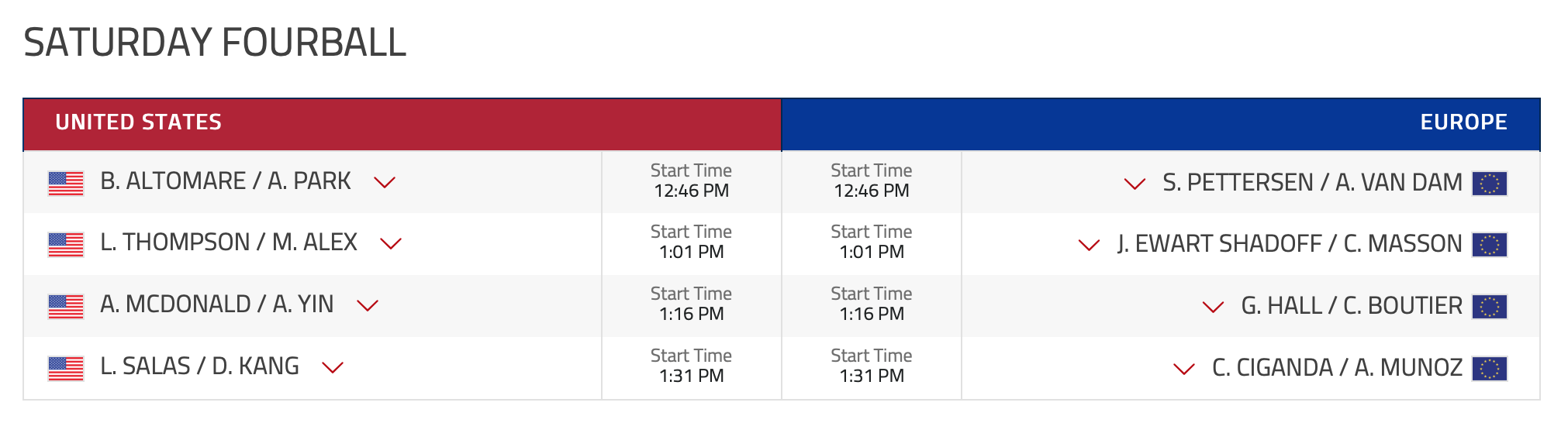Expand the L. Salas / D. Kang chevron
Screen dimensions: 1568x423
(x=333, y=368)
